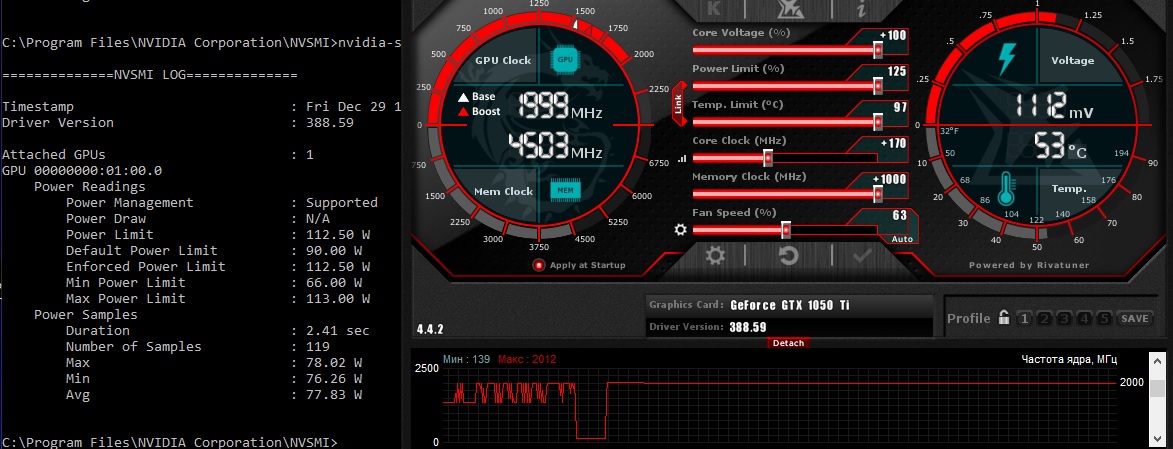Click 'Timestamp' line in console
The height and width of the screenshot is (449, 1173).
pyautogui.click(x=200, y=107)
